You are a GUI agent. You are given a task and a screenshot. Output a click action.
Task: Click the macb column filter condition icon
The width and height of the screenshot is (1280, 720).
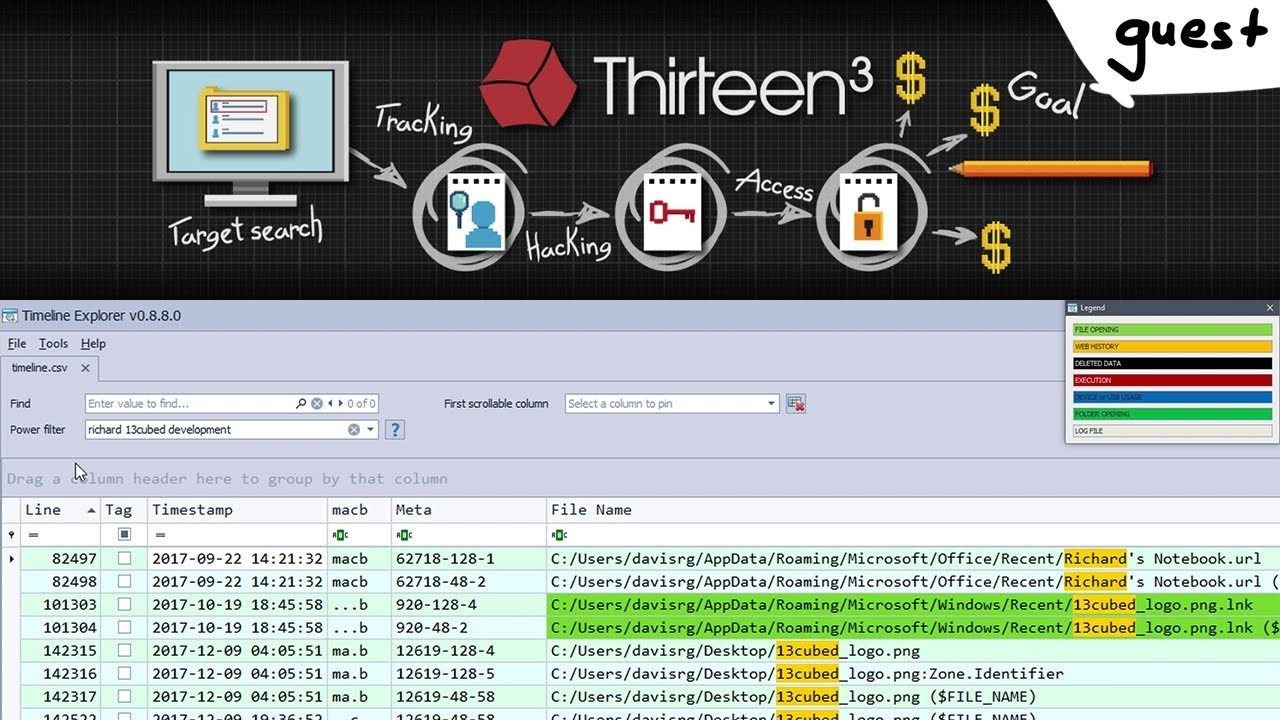[x=340, y=535]
